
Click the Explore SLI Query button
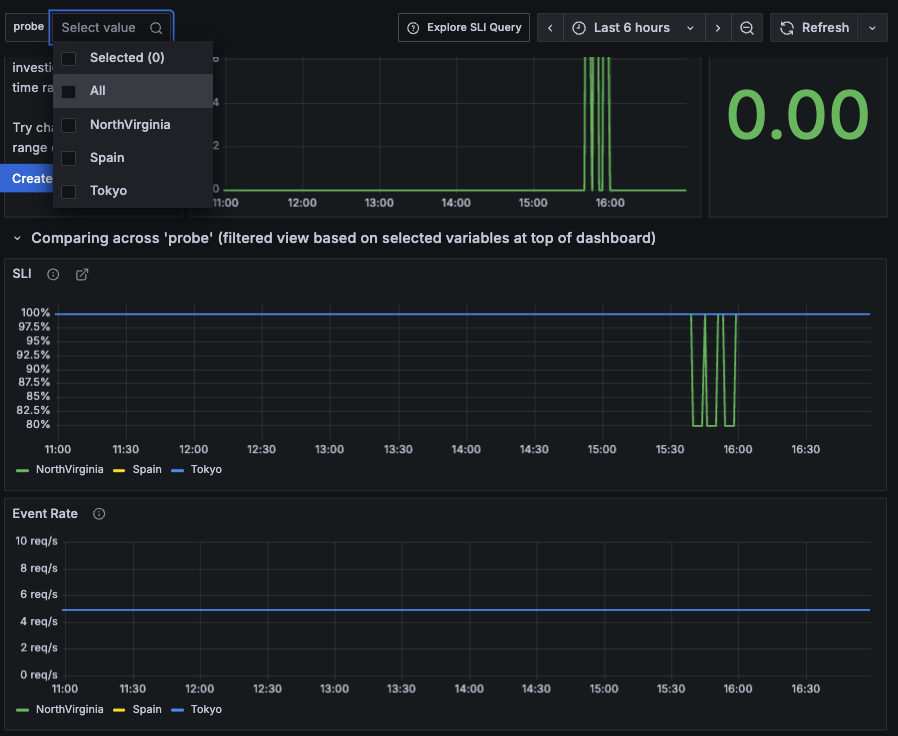pos(463,27)
